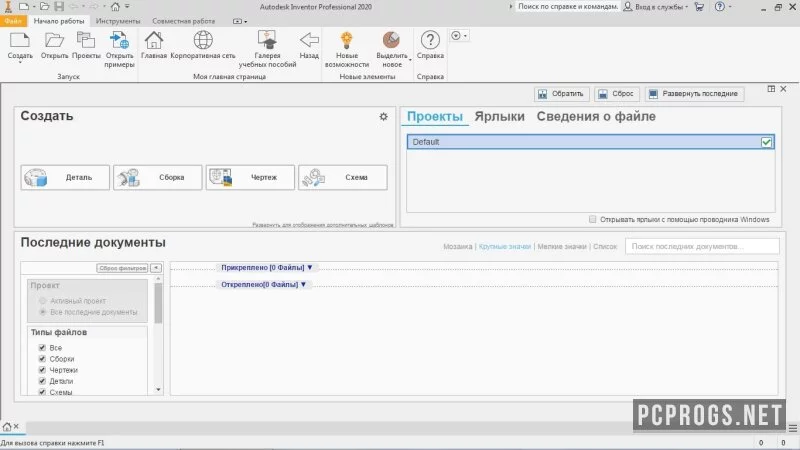Create a new Деталь part
The height and width of the screenshot is (450, 800).
[65, 178]
